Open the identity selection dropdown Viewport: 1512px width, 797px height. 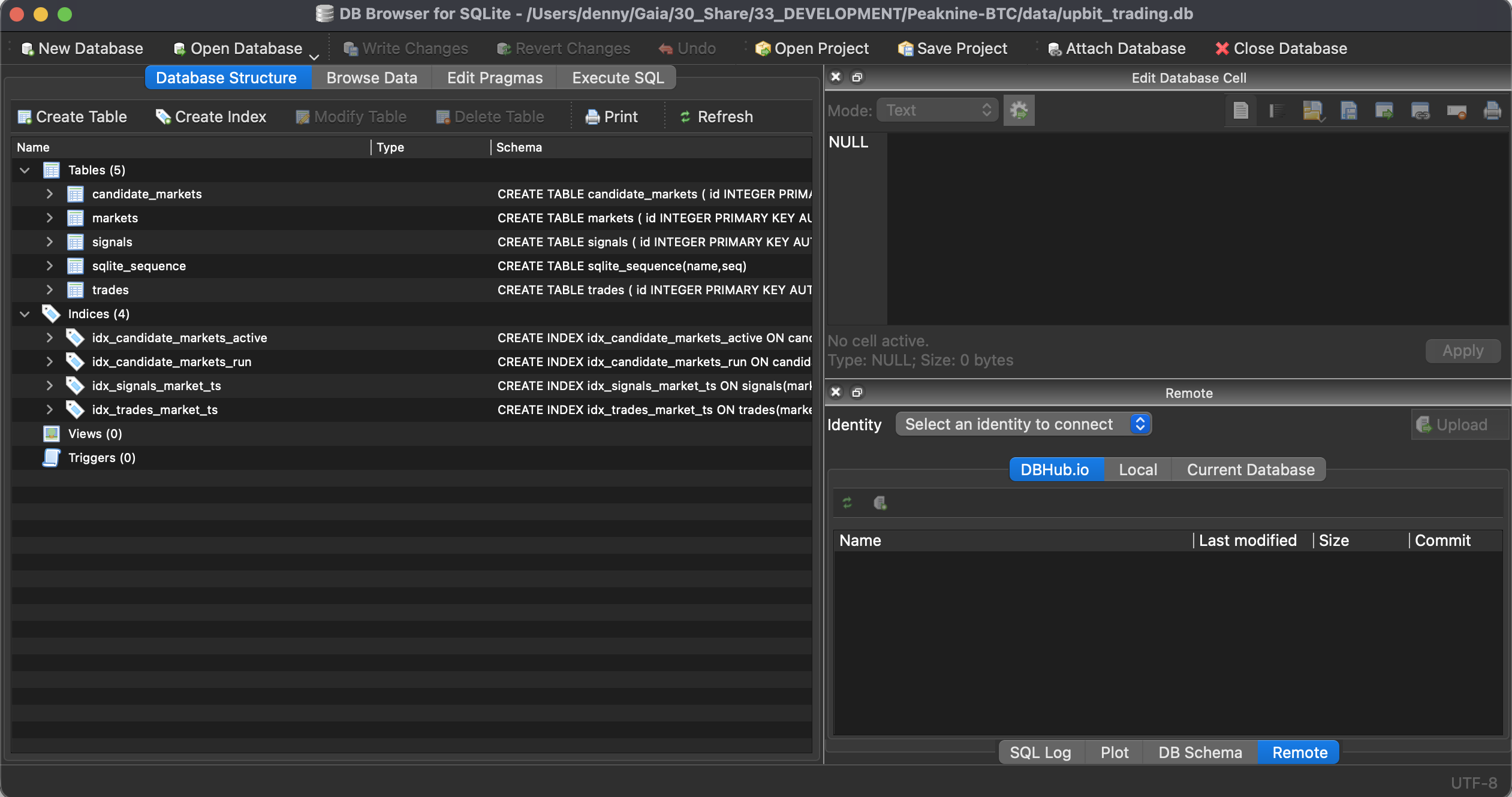coord(1022,424)
